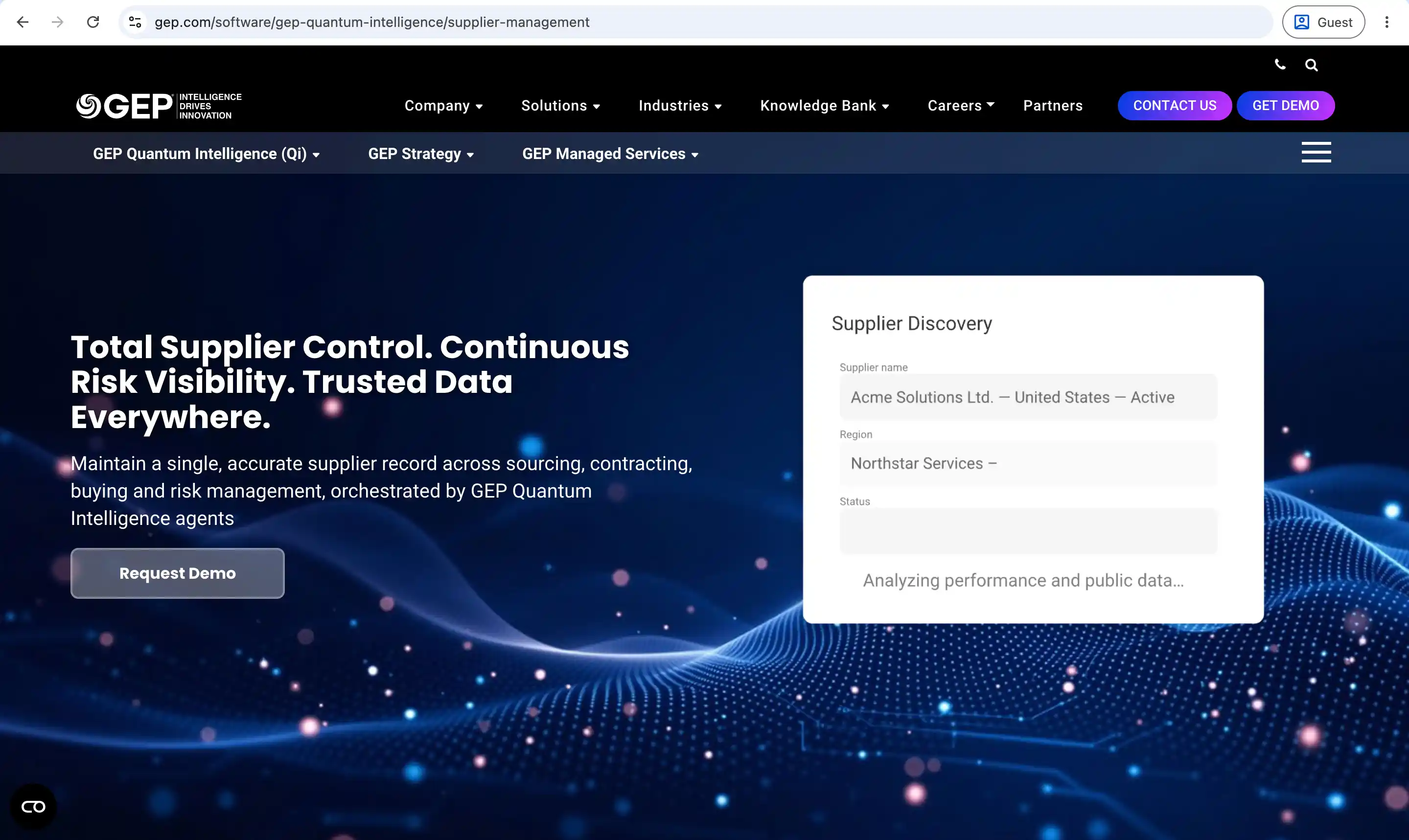Click the 'Maintain a single, accurate supplier record' paragraph
The image size is (1409, 840).
(x=382, y=491)
